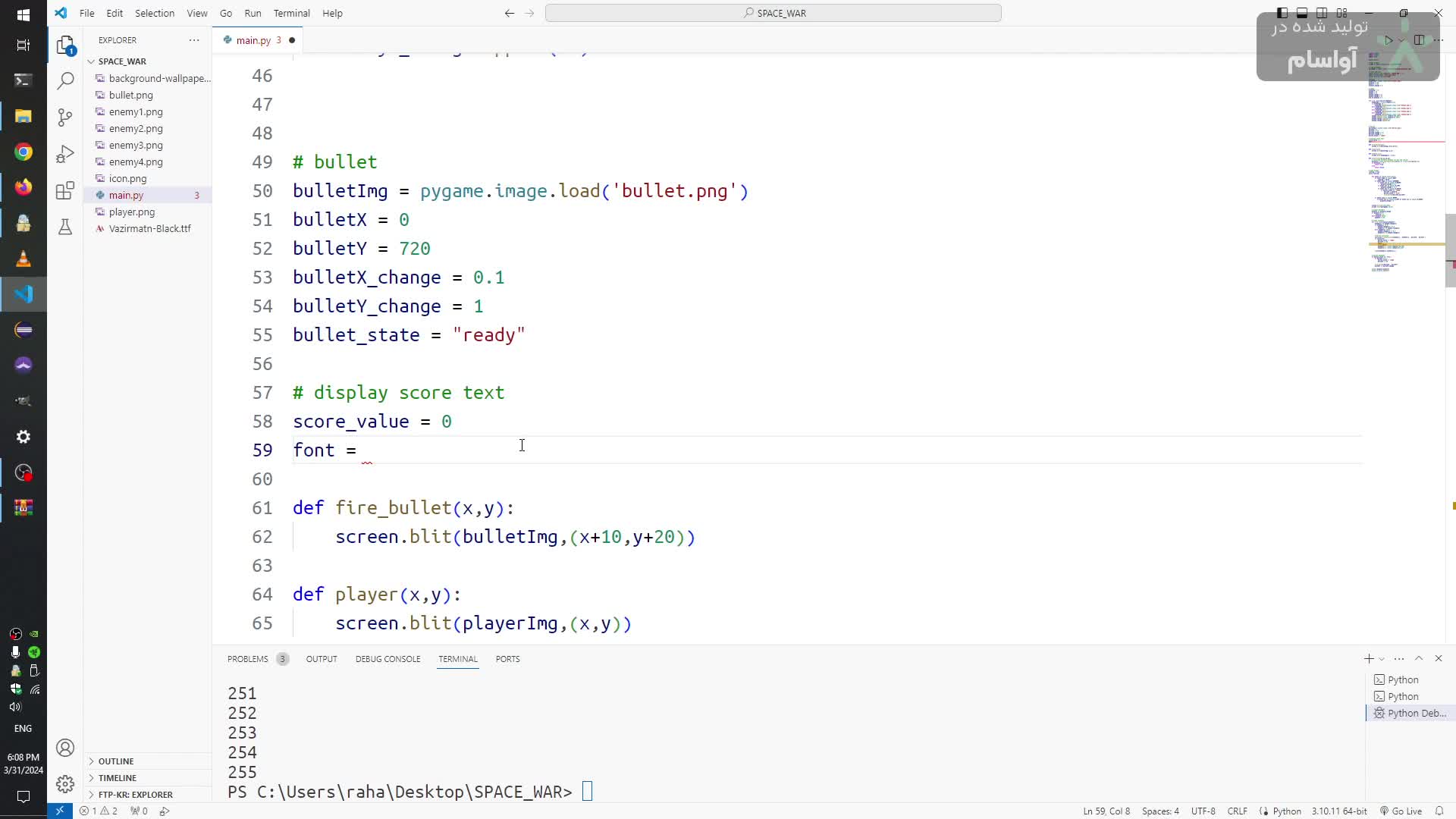The image size is (1456, 819).
Task: Toggle the primary side bar layout button
Action: 1282,13
